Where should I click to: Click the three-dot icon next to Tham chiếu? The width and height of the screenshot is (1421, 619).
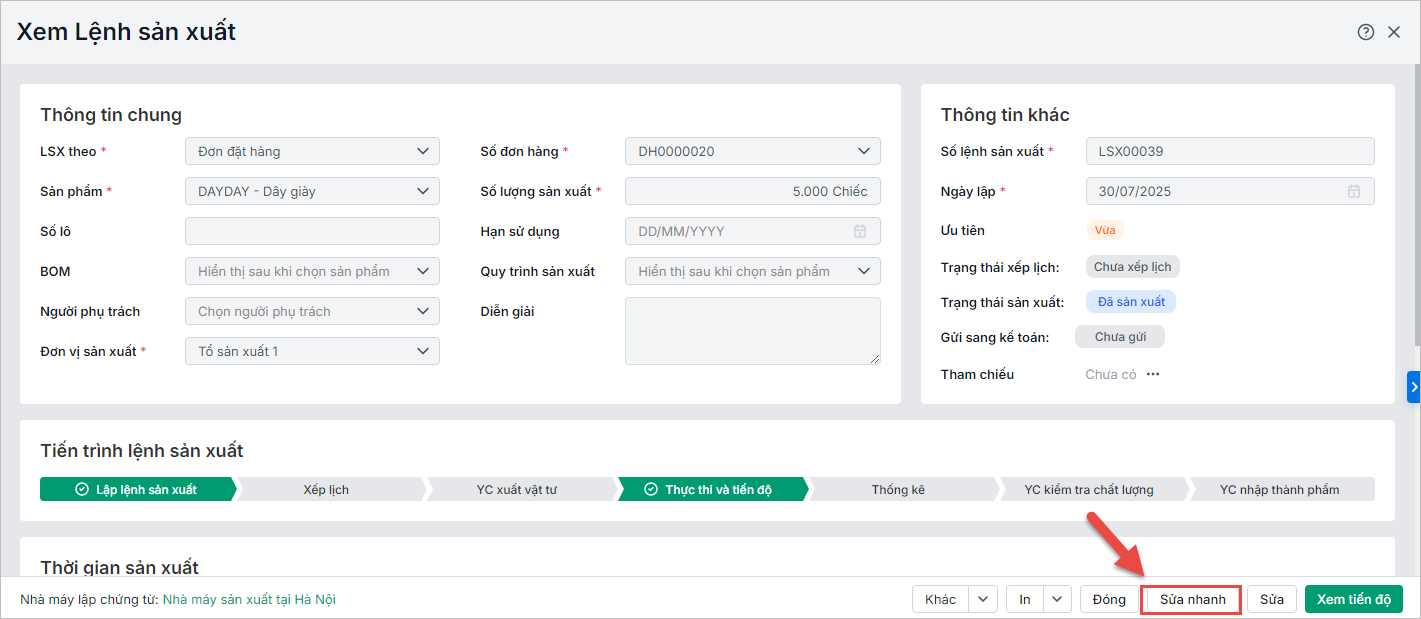(x=1153, y=374)
